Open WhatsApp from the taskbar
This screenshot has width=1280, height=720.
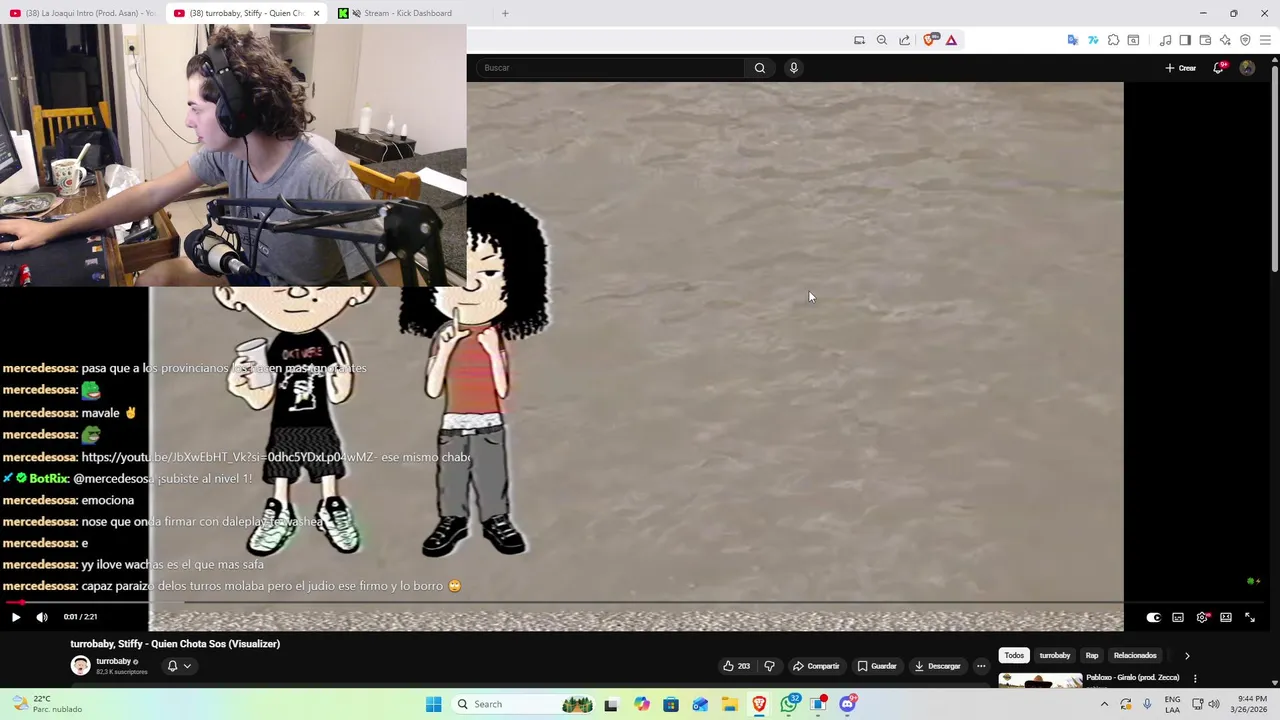pos(789,704)
